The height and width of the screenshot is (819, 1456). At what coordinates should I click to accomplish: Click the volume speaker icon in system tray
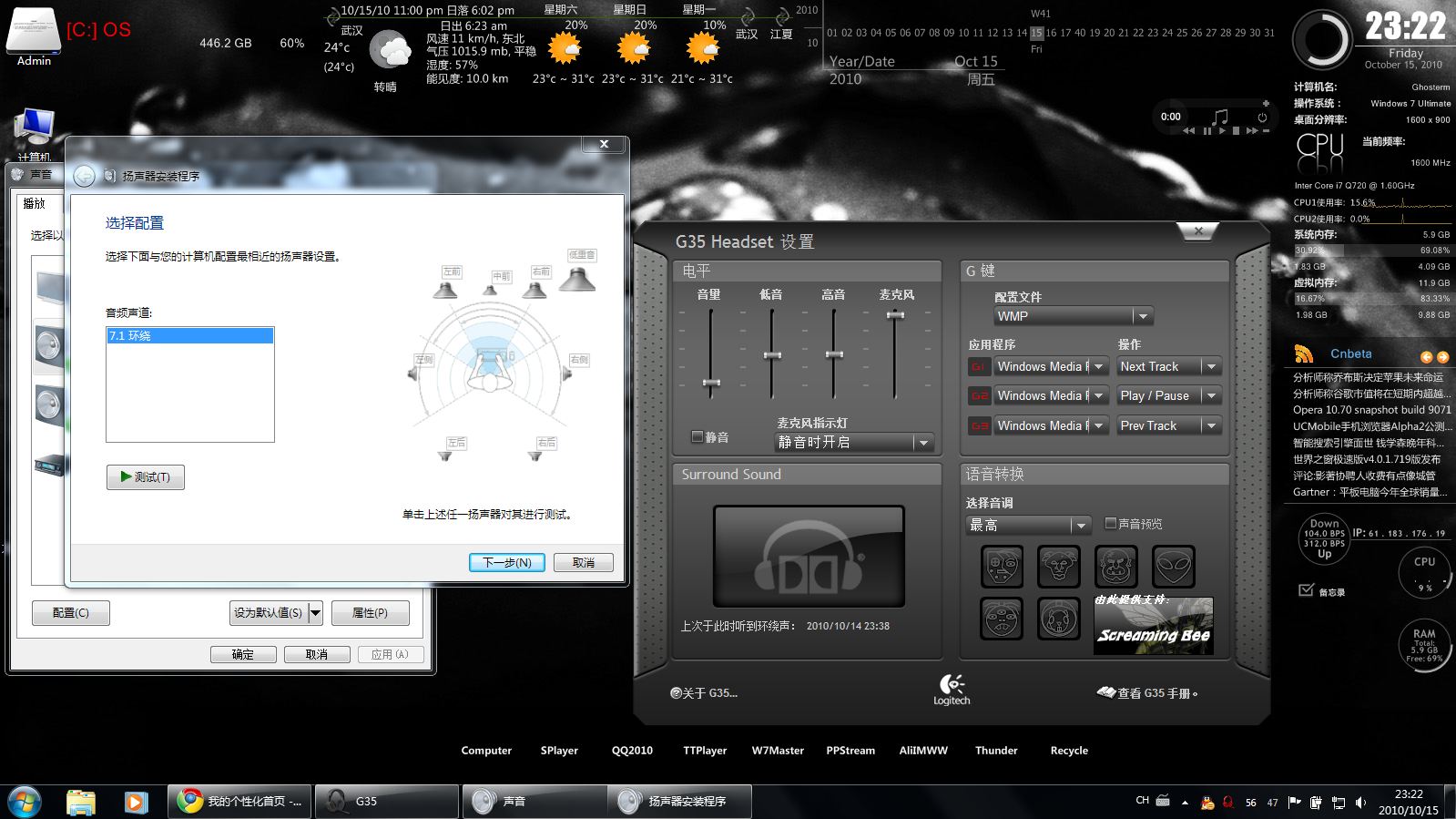(x=1360, y=803)
